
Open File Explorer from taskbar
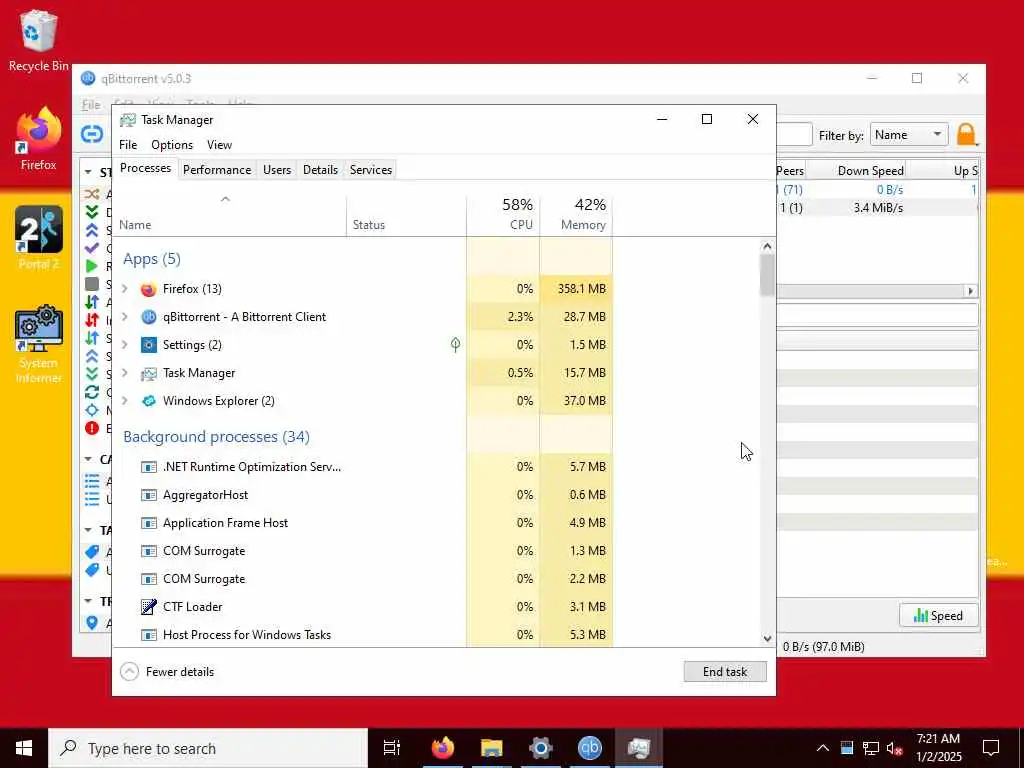[x=492, y=748]
